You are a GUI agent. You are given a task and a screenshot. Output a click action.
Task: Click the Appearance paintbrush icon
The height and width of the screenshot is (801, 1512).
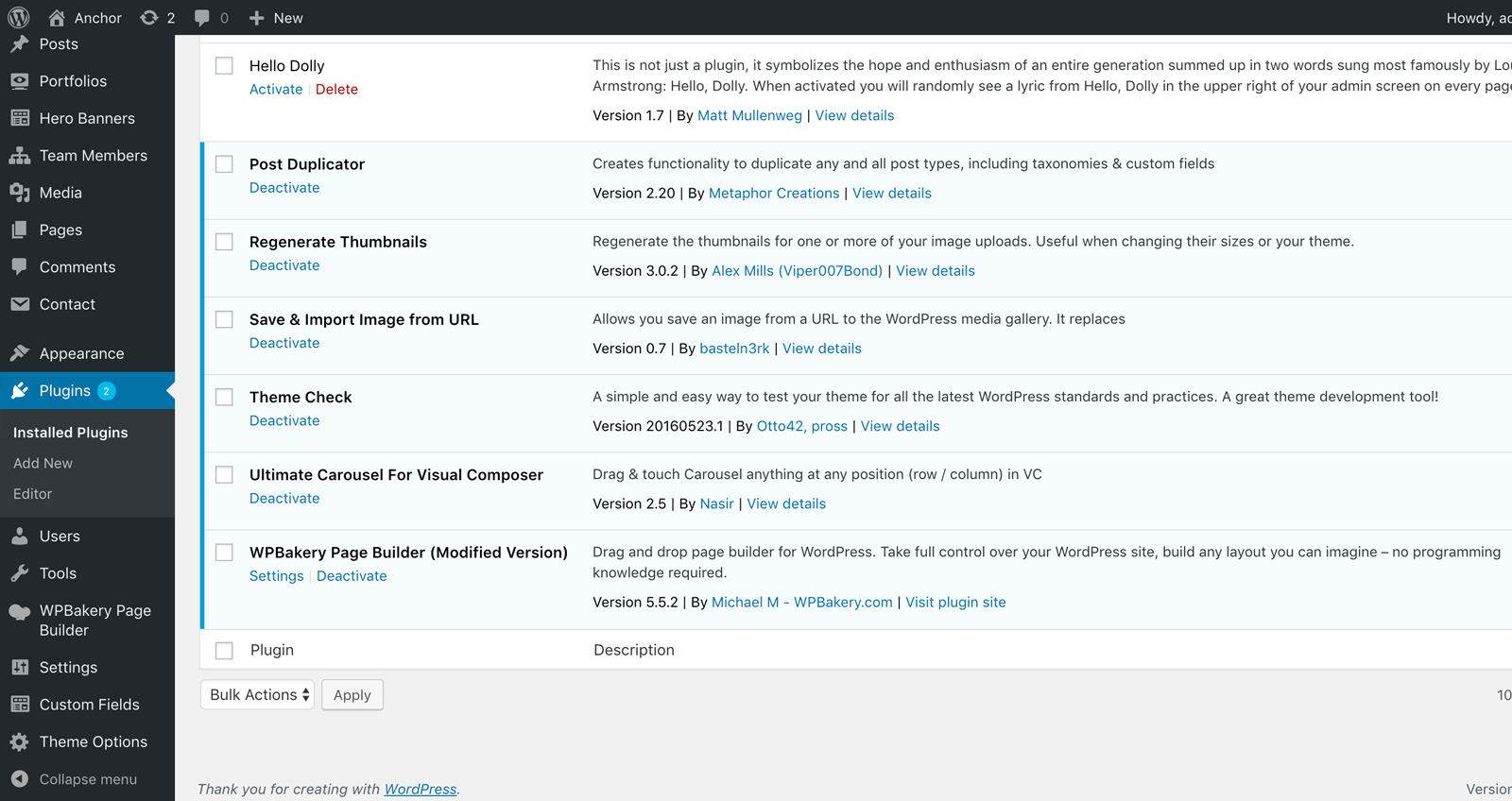[20, 353]
